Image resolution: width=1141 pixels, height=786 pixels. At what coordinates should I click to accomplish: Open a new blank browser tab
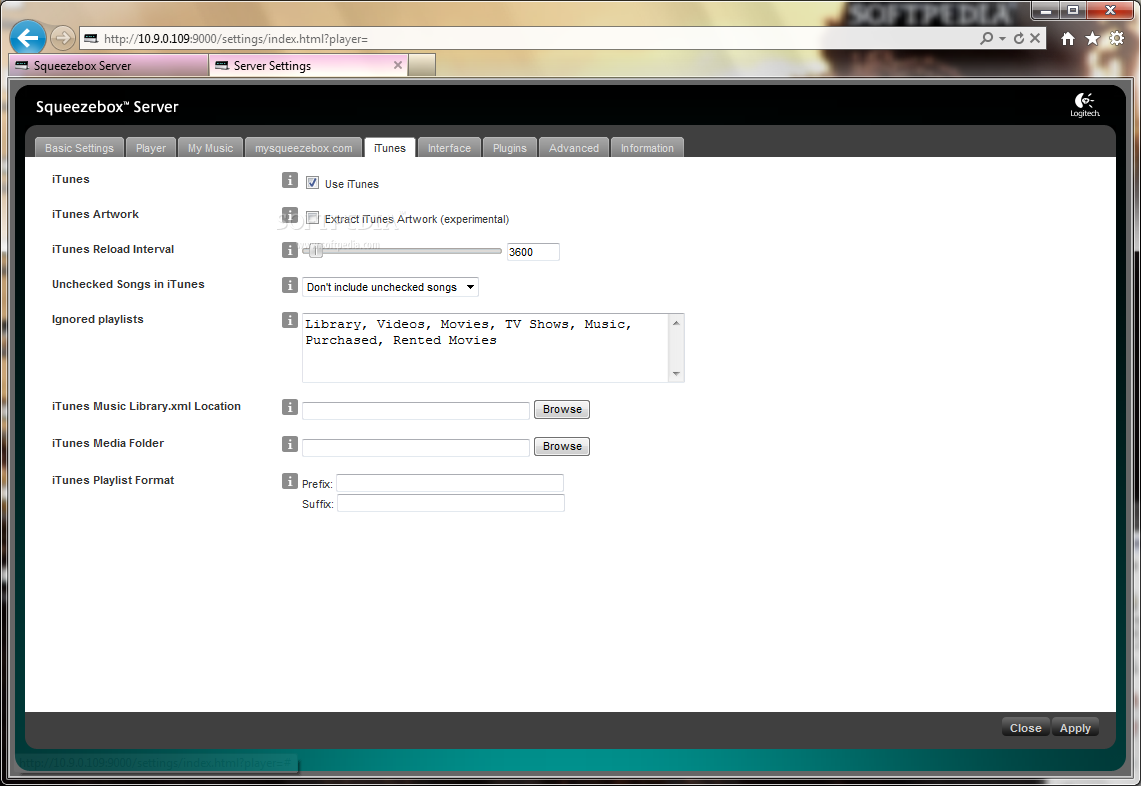tap(422, 65)
